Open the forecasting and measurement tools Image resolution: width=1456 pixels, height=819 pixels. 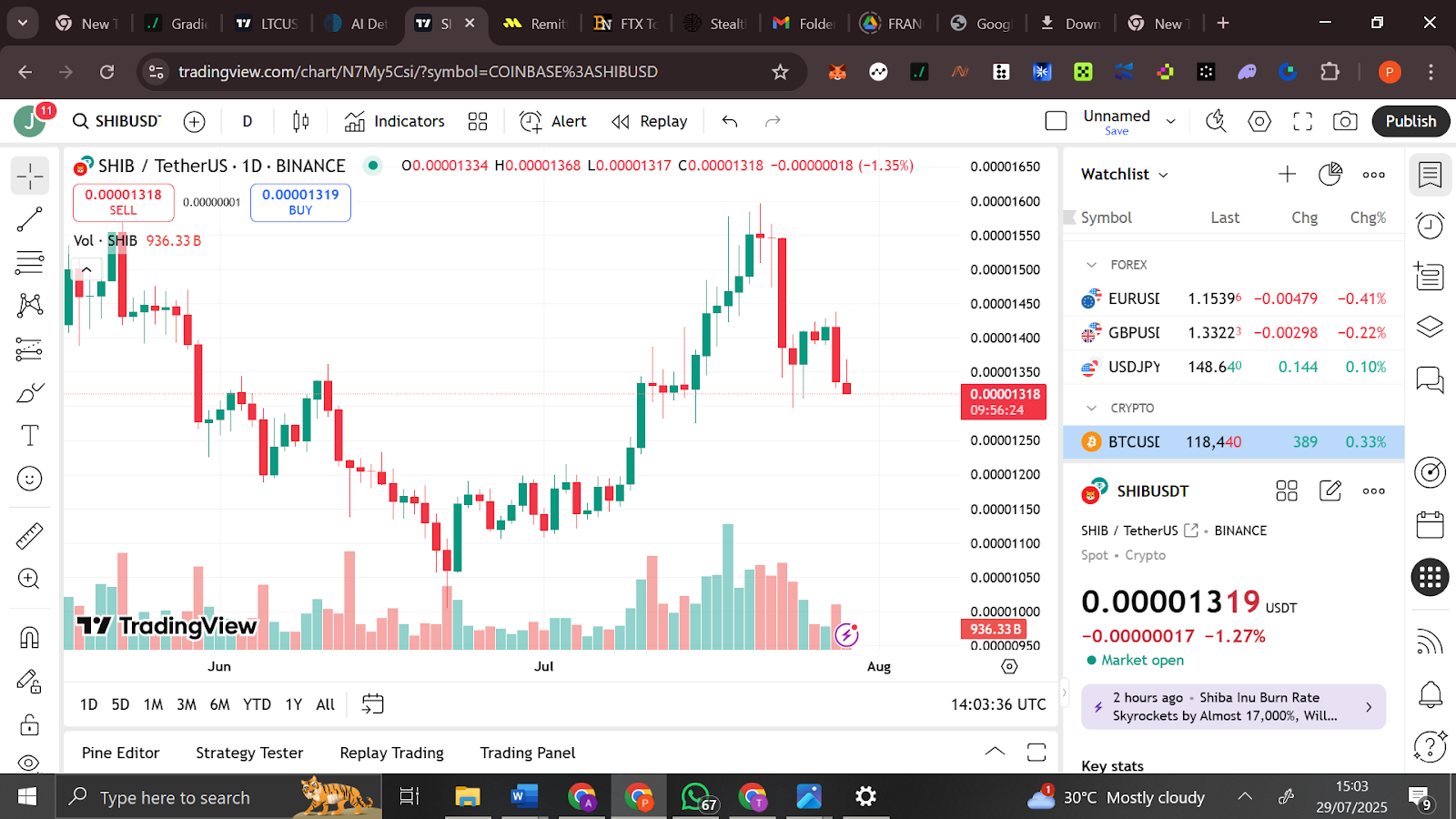pos(30,349)
